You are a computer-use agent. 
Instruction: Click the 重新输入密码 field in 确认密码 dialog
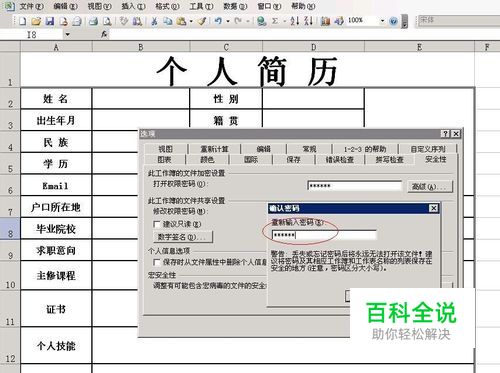tap(324, 235)
